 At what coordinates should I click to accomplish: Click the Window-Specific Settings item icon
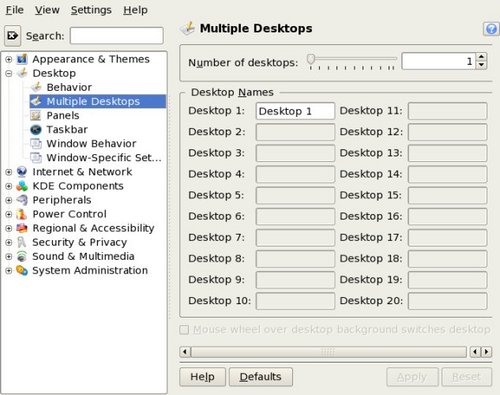(36, 157)
